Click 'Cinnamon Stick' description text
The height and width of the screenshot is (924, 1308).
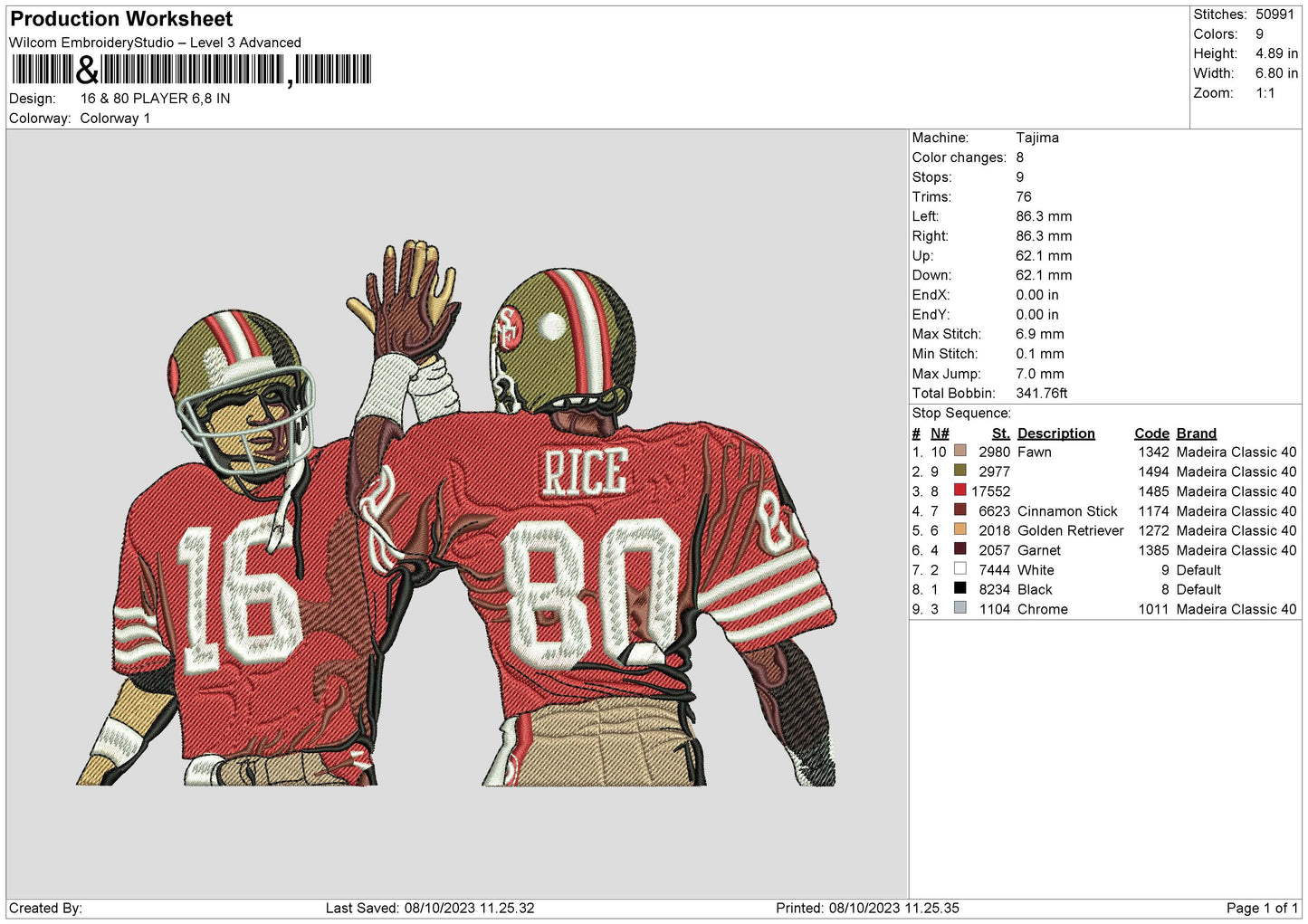click(1068, 511)
